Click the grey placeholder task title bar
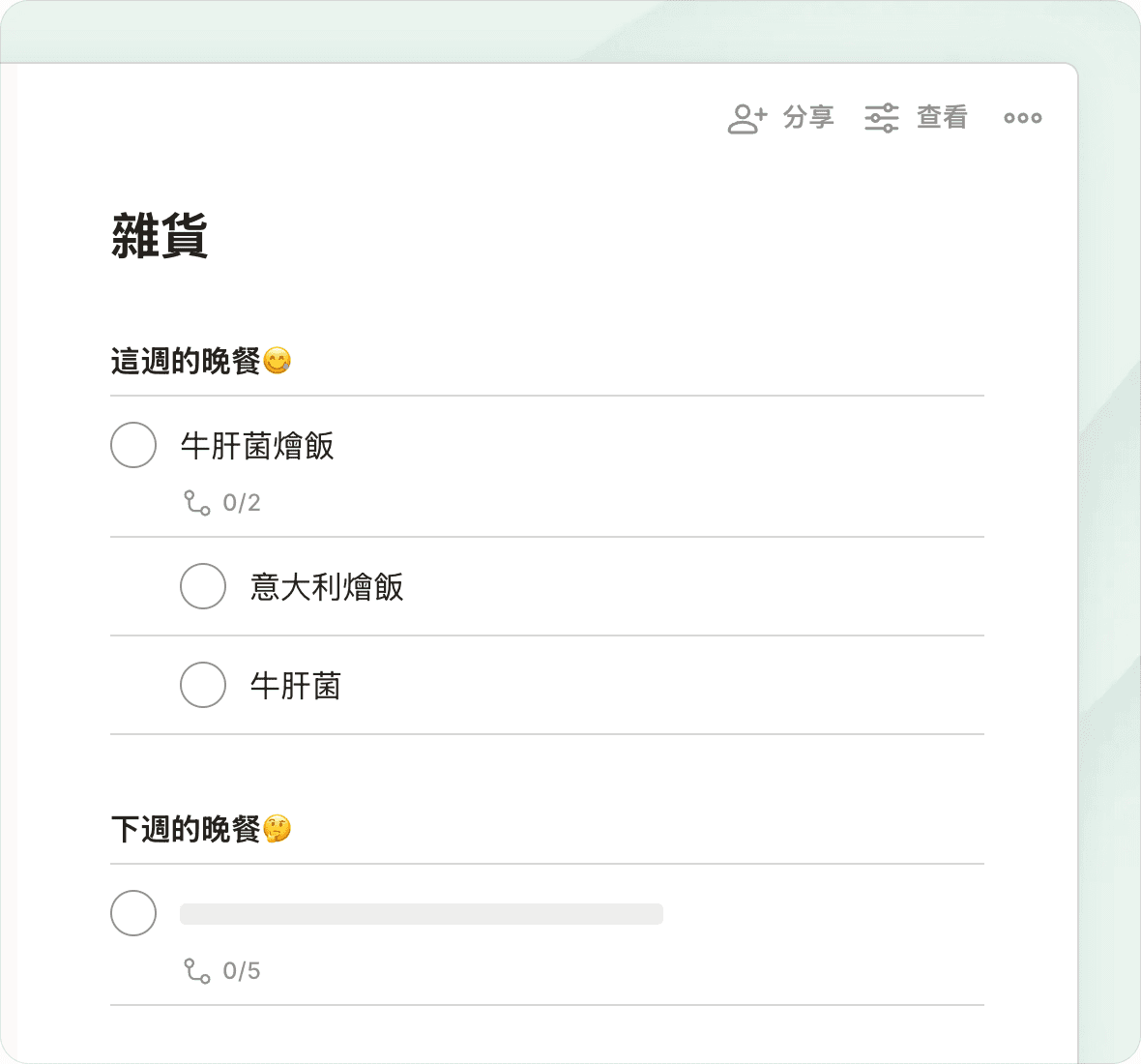The image size is (1141, 1064). tap(422, 914)
